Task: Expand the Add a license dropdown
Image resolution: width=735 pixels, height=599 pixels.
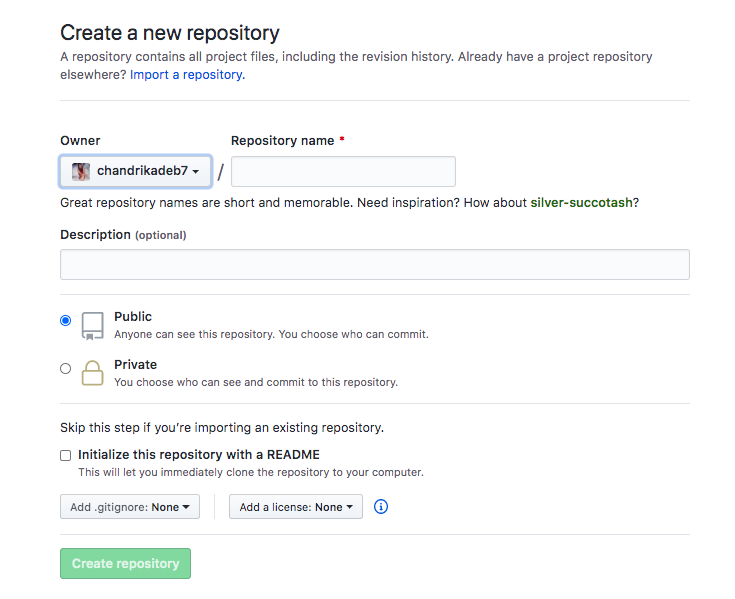Action: [x=295, y=507]
